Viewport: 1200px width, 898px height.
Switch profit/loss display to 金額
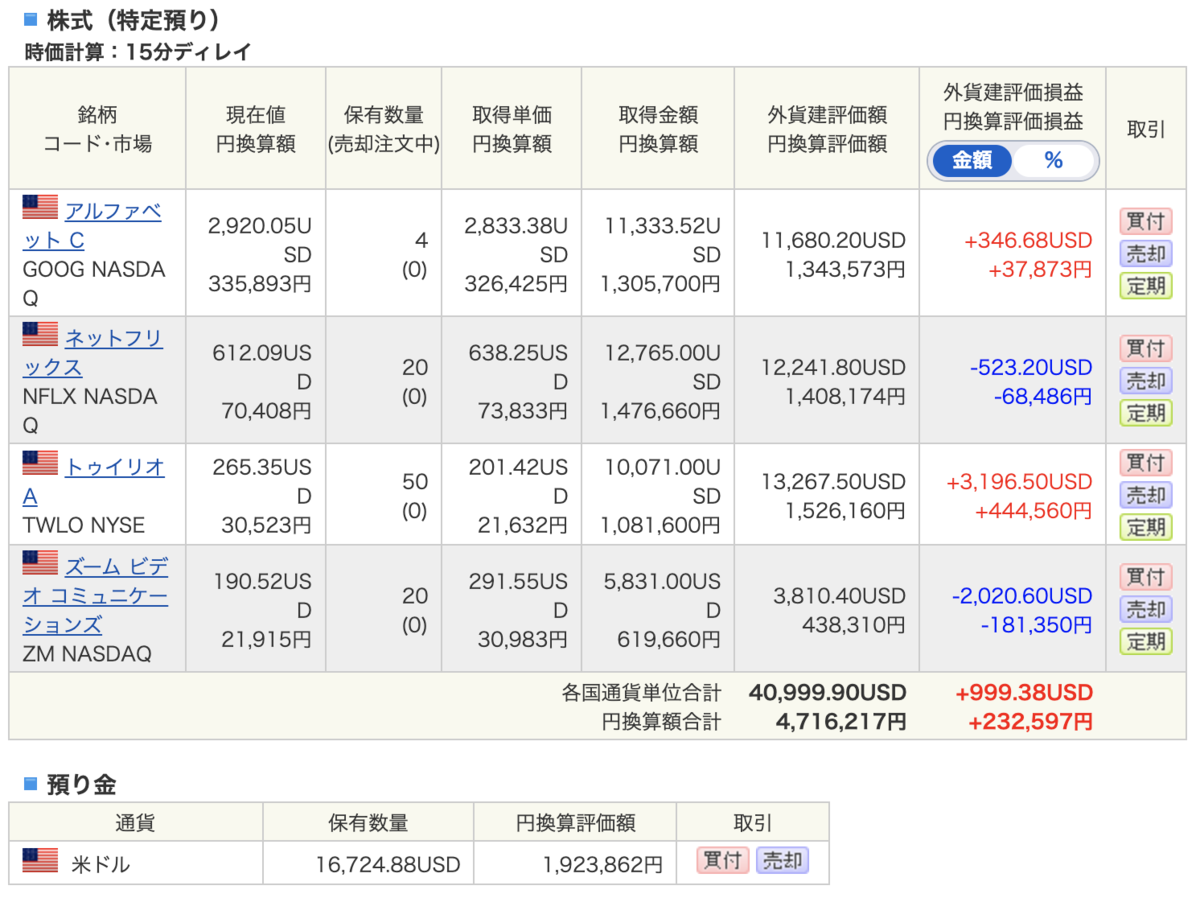click(x=971, y=160)
